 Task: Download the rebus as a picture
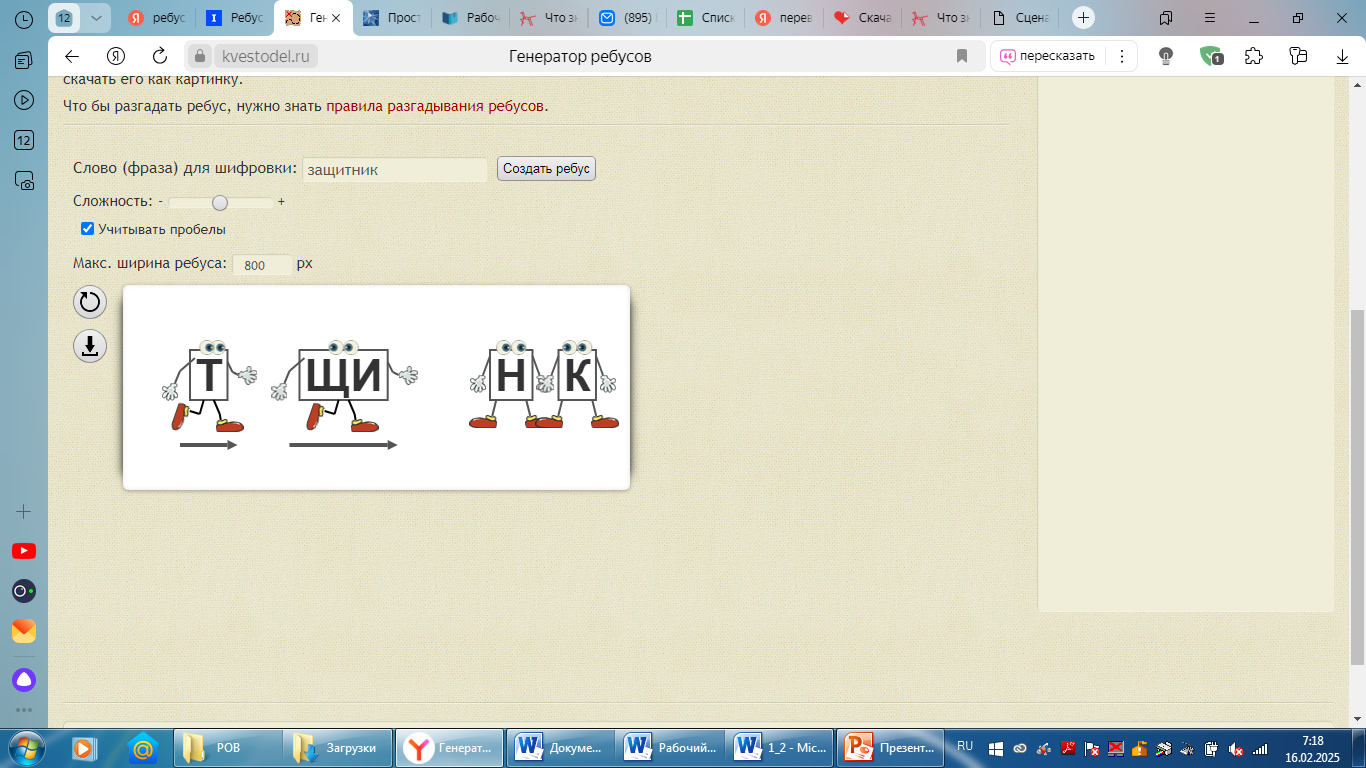[x=90, y=346]
